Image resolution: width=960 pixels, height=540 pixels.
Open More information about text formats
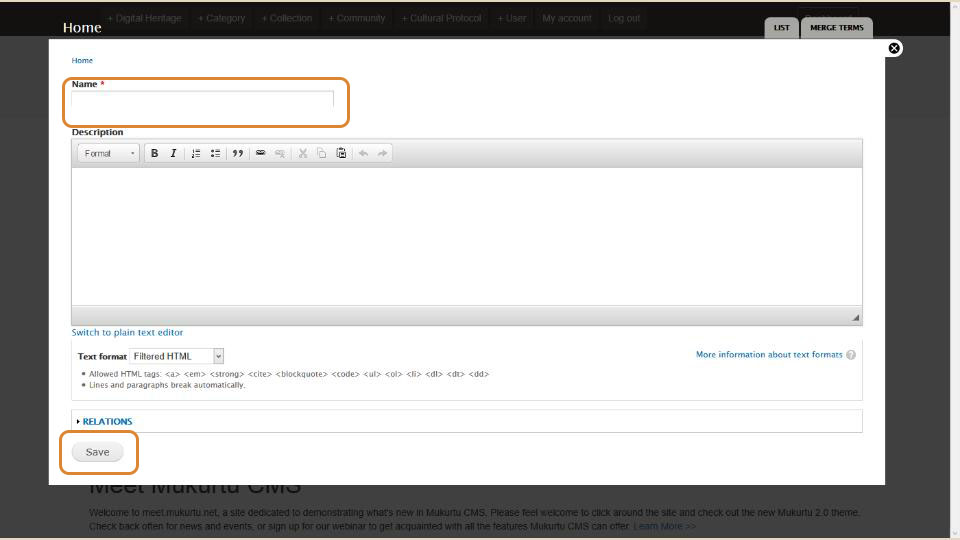[x=769, y=354]
